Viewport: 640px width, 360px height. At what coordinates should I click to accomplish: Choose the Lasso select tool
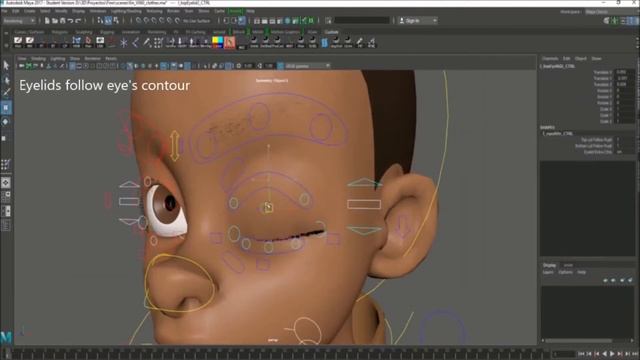coord(6,80)
